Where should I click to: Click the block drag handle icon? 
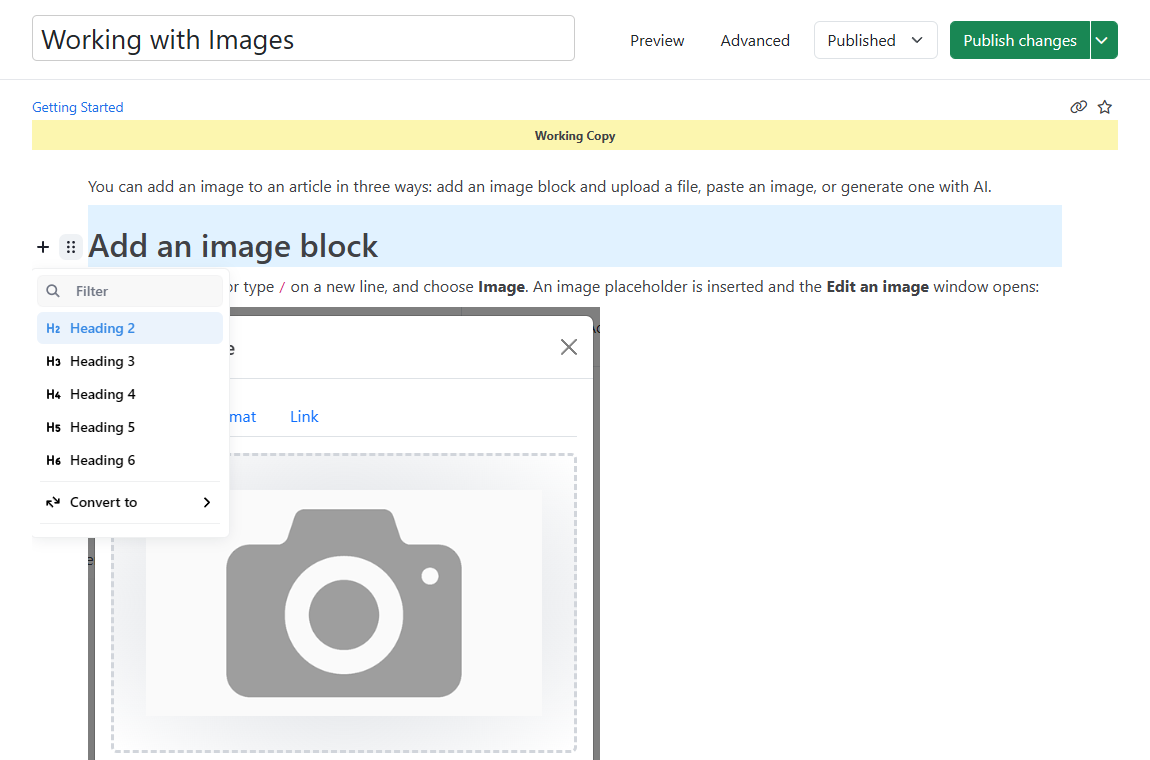(70, 247)
